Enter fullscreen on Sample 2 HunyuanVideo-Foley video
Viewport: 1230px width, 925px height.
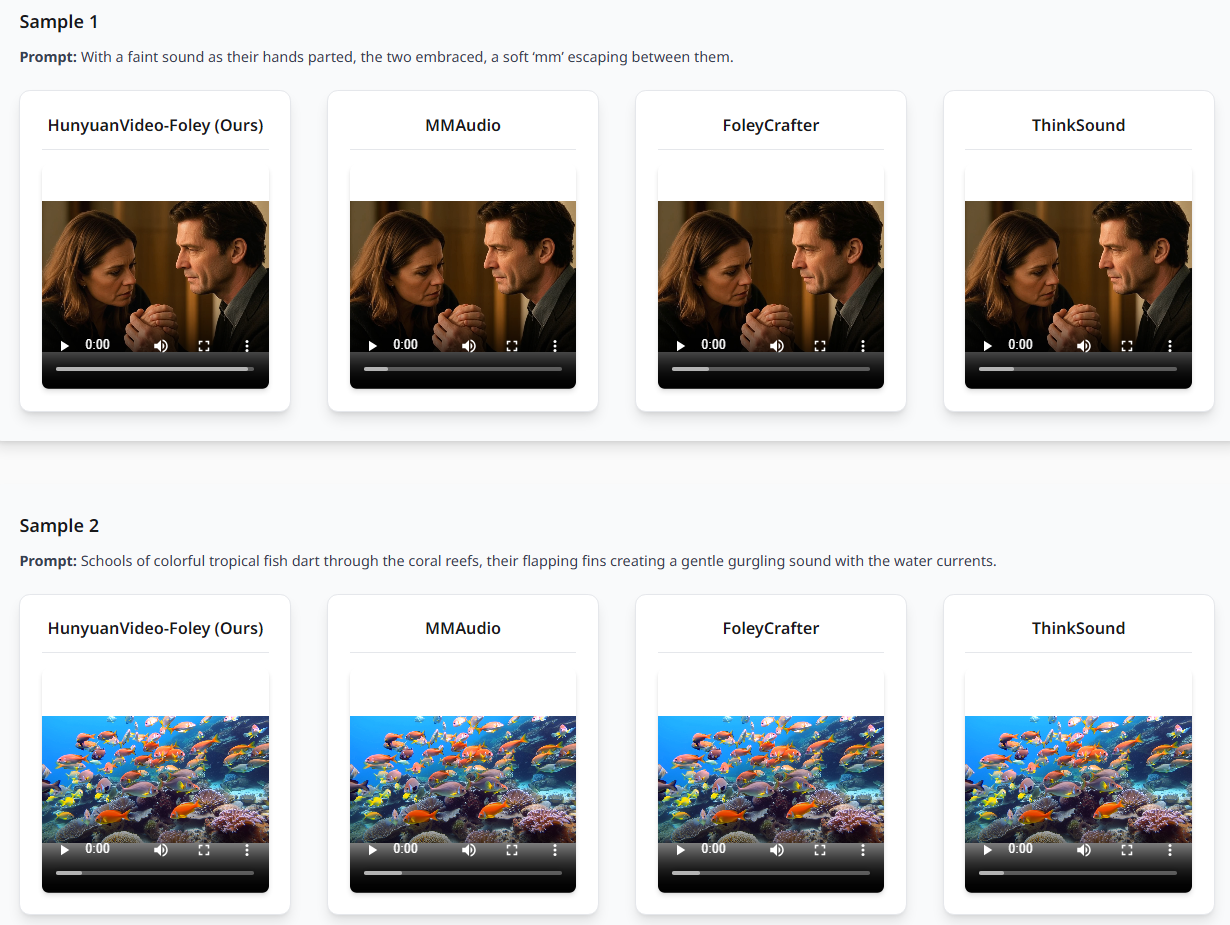click(204, 849)
